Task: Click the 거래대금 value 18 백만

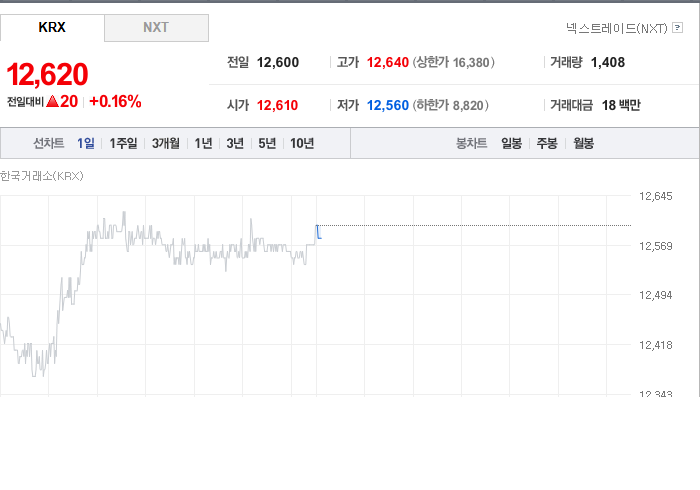Action: (x=621, y=105)
